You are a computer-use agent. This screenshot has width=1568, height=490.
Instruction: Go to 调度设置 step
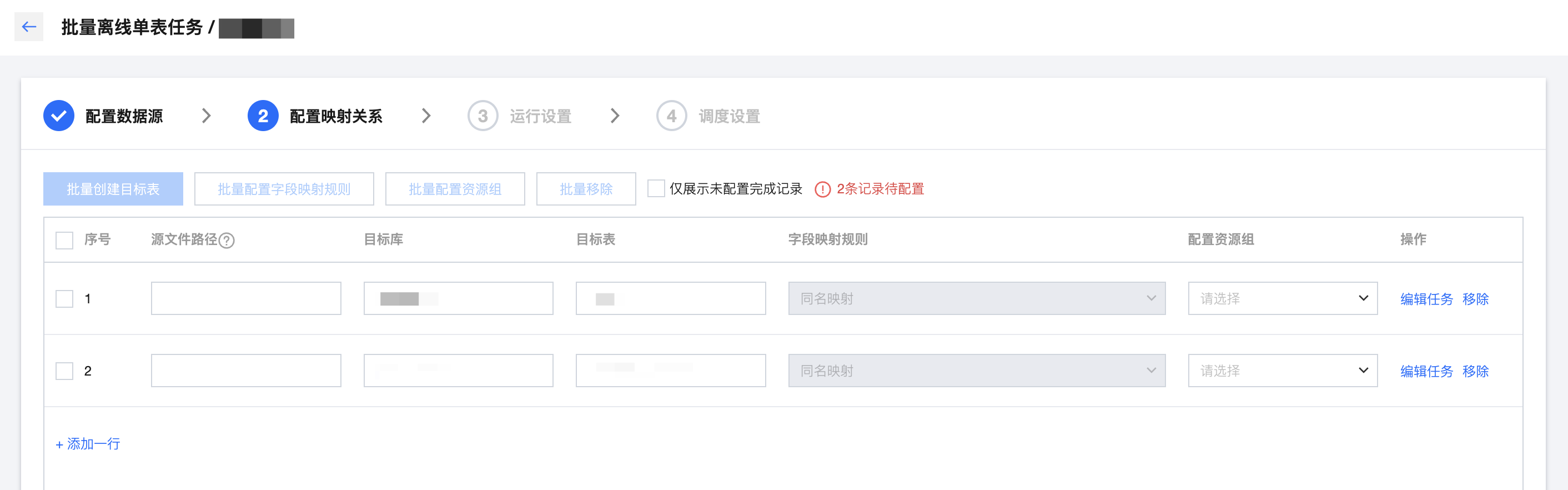728,116
